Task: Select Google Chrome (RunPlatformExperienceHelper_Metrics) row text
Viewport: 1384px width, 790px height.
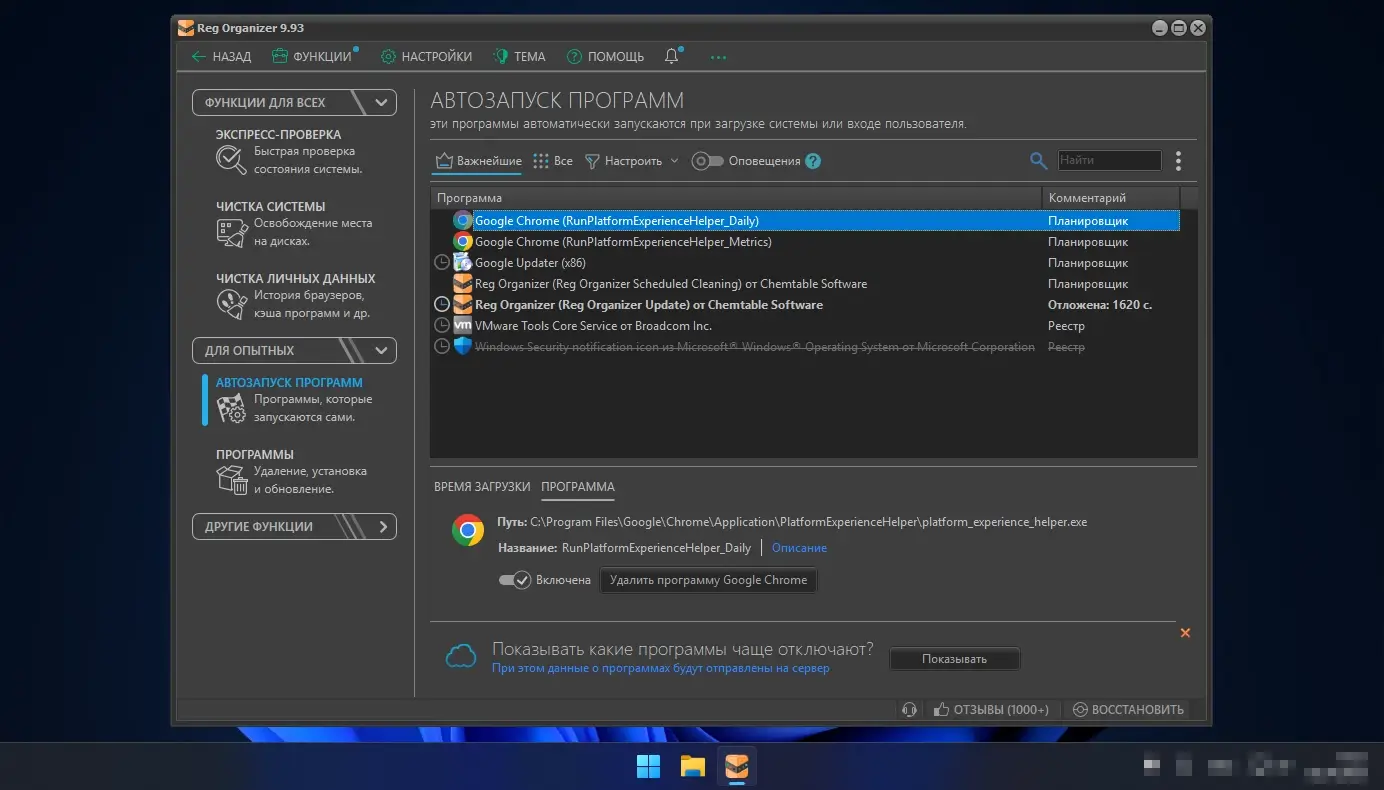Action: point(623,242)
